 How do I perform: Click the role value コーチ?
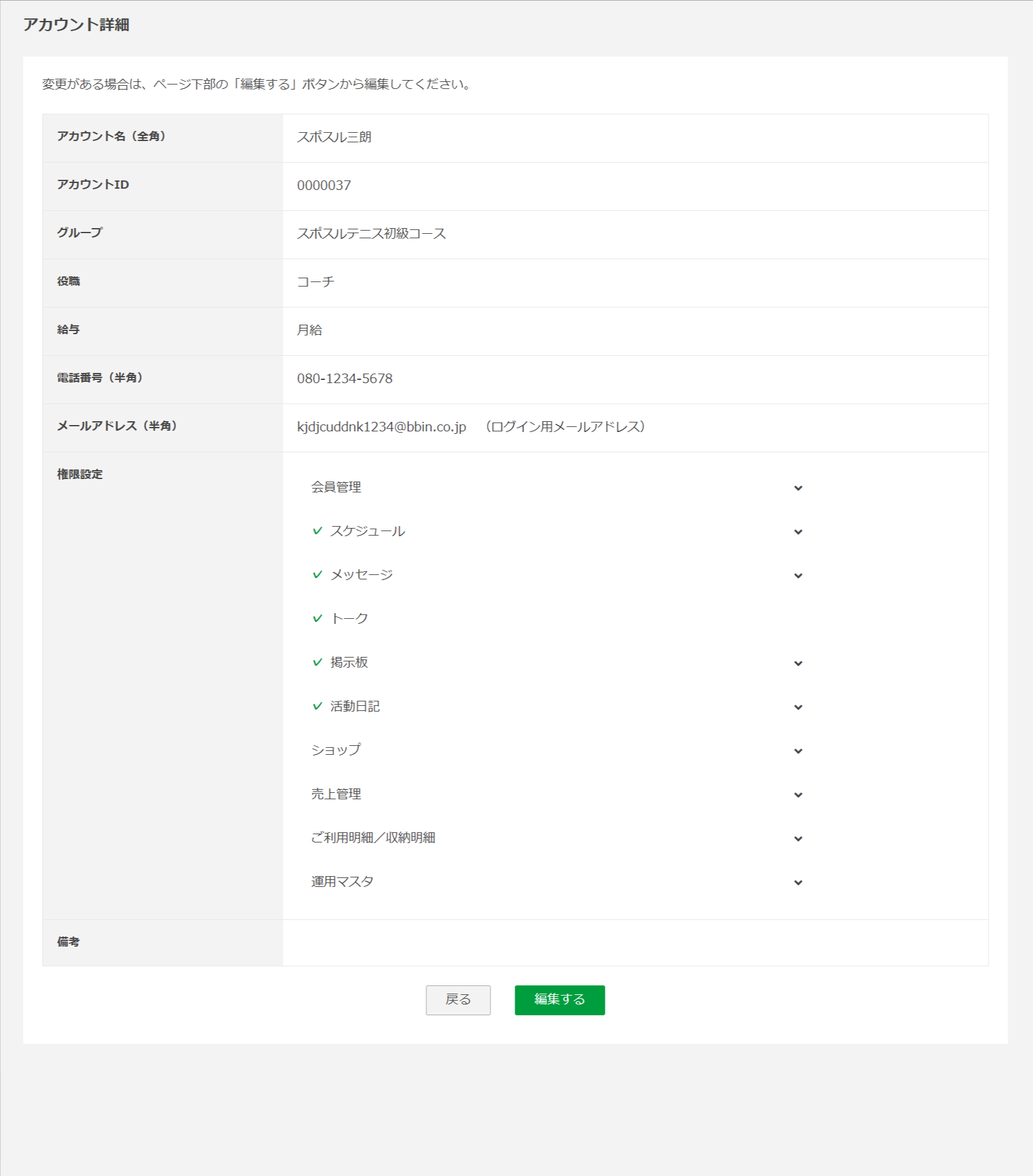(315, 282)
